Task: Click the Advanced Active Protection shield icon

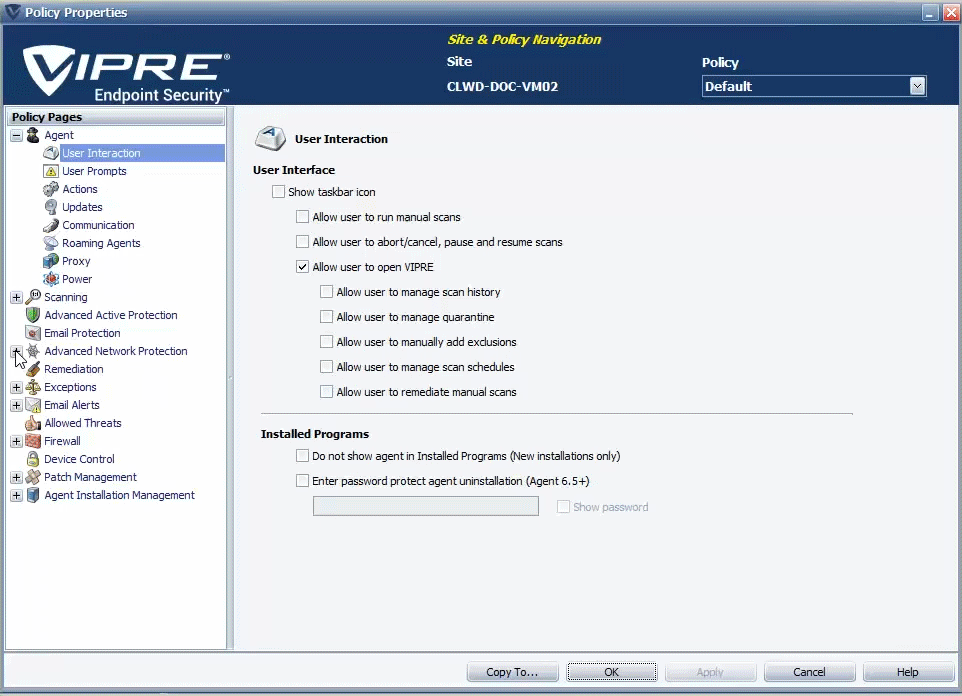Action: point(33,315)
